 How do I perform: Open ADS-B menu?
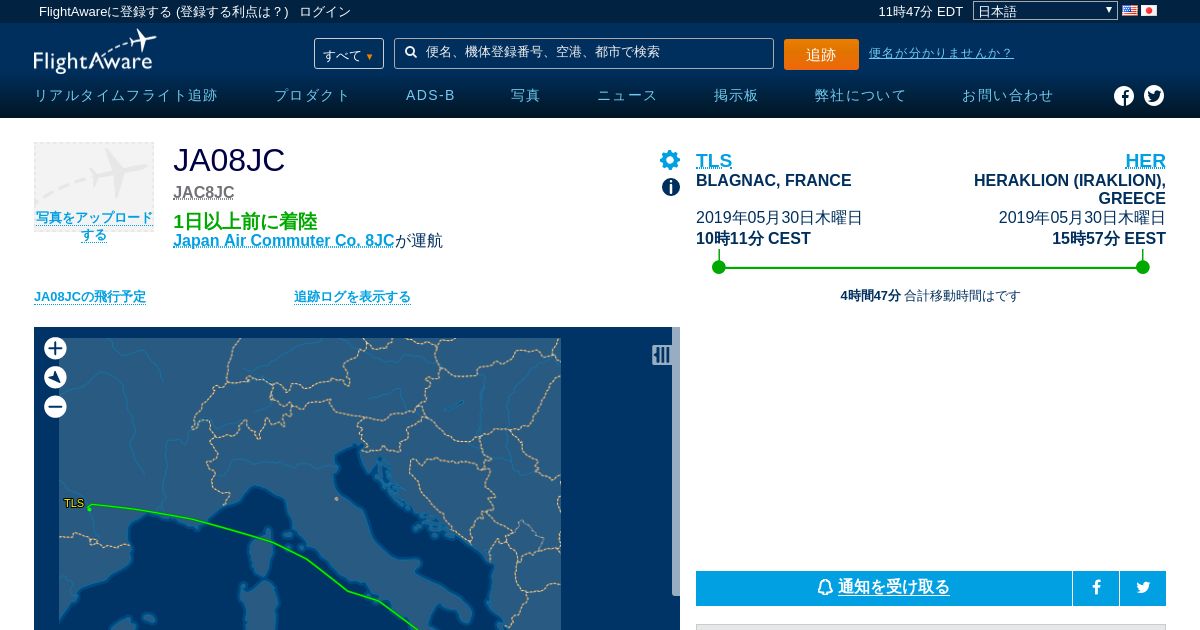click(x=430, y=96)
